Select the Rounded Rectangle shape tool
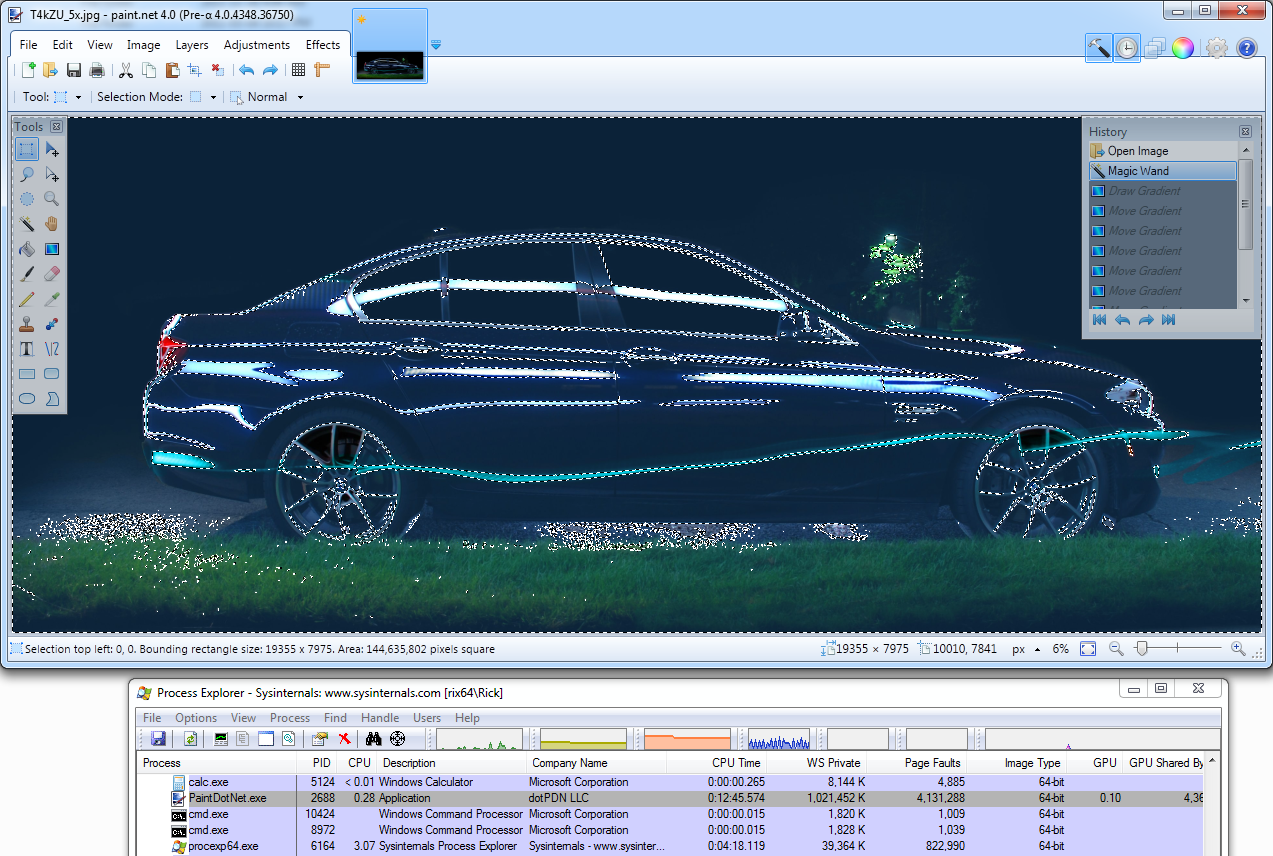Screen dimensions: 1273x856 [x=52, y=374]
